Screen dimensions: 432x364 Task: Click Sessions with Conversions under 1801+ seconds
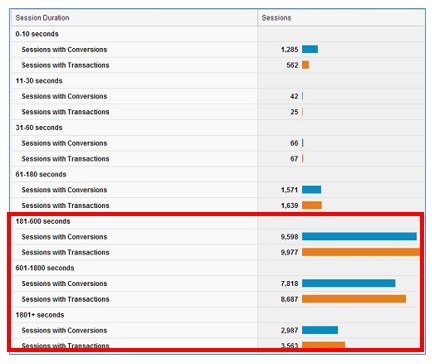point(64,330)
